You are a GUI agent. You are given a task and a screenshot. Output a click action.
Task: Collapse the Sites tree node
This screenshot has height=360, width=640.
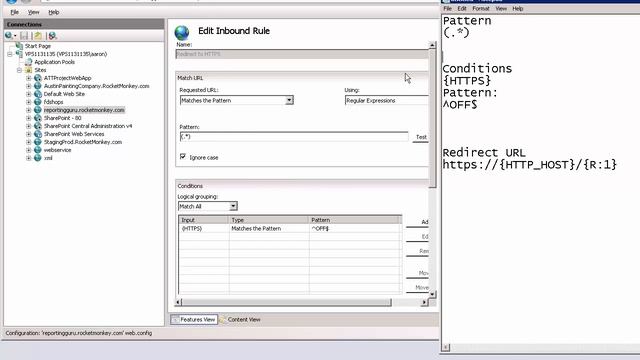tap(19, 70)
